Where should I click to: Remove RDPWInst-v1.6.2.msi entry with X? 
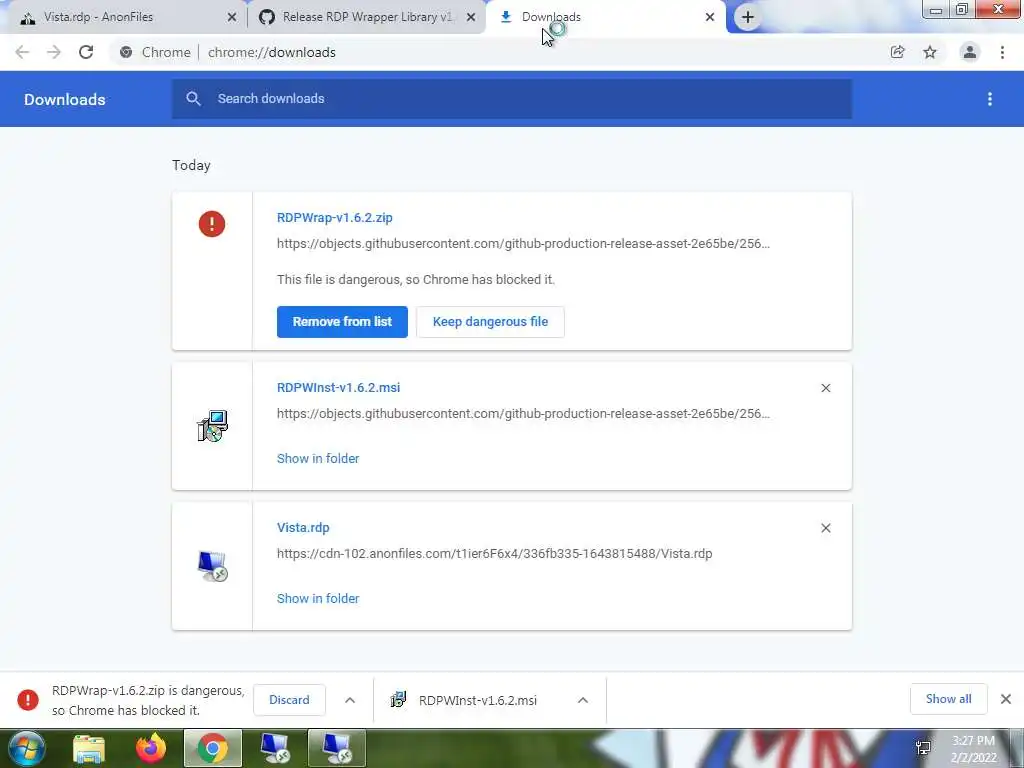(825, 388)
